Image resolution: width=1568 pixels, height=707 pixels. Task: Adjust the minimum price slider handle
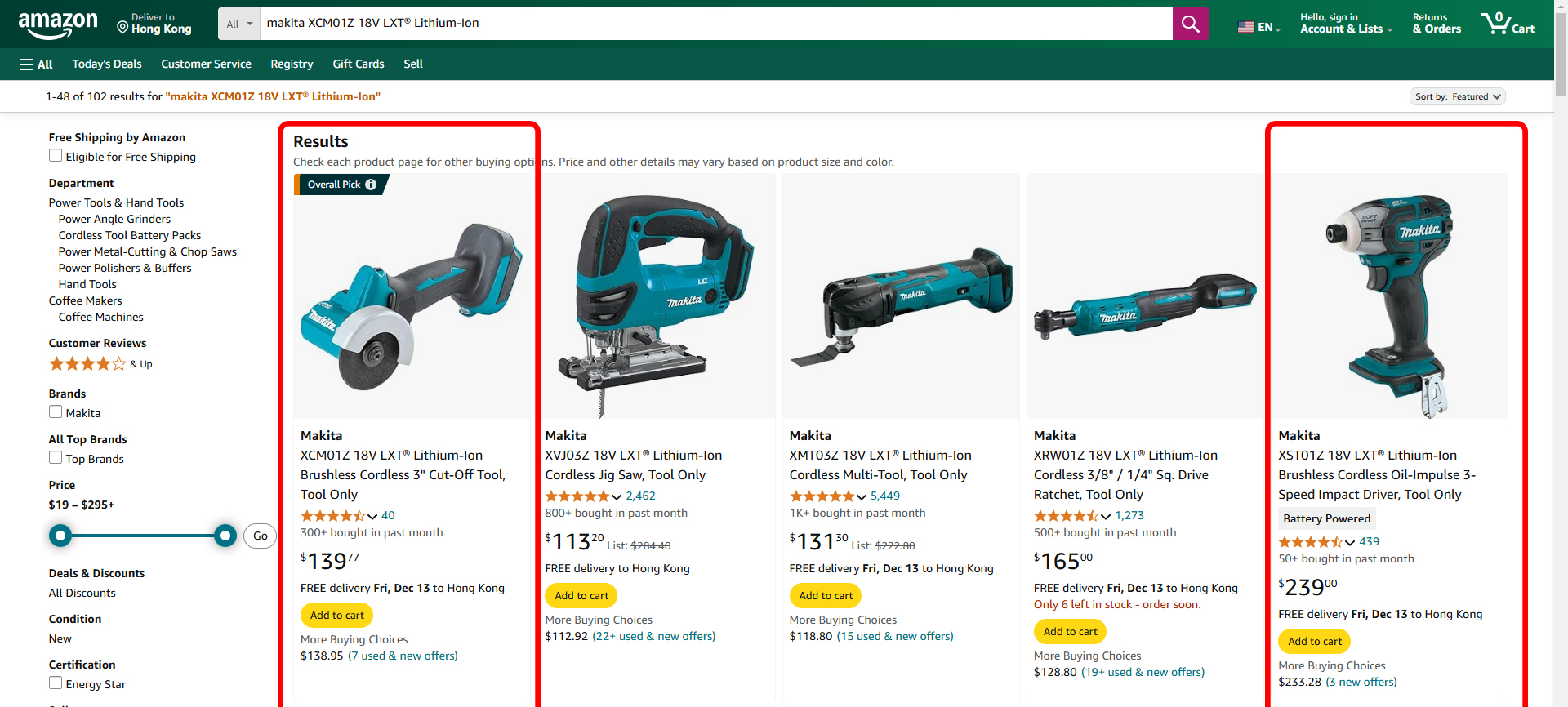click(60, 536)
